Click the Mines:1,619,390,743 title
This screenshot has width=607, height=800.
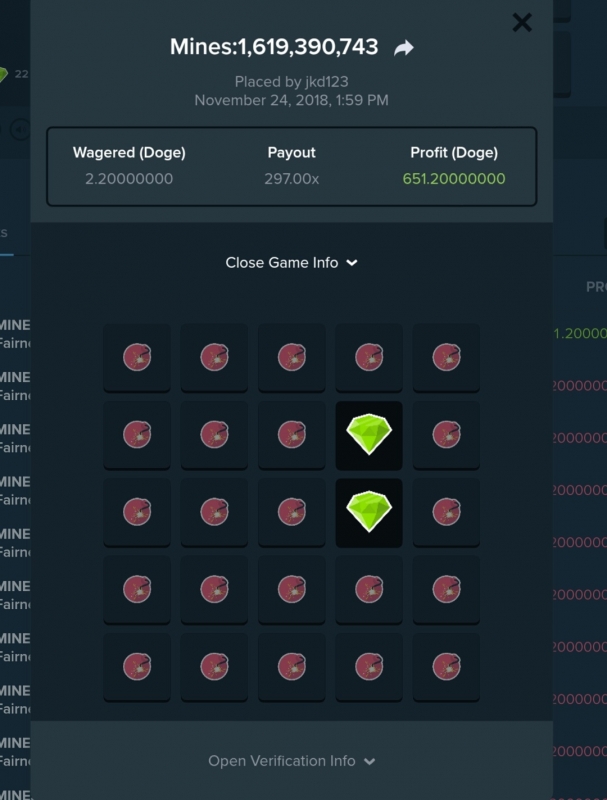click(274, 47)
